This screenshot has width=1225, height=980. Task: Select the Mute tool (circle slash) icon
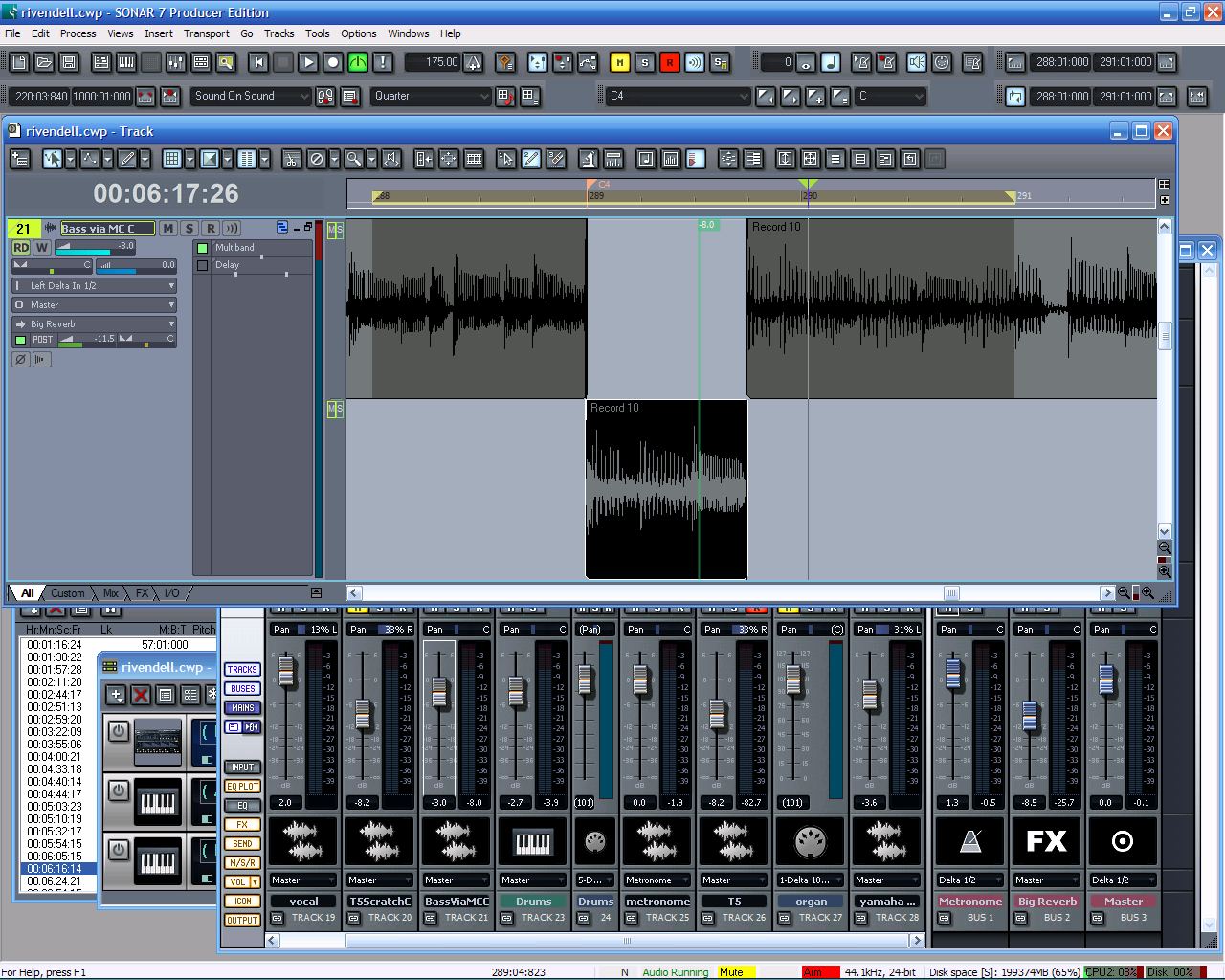pos(316,159)
